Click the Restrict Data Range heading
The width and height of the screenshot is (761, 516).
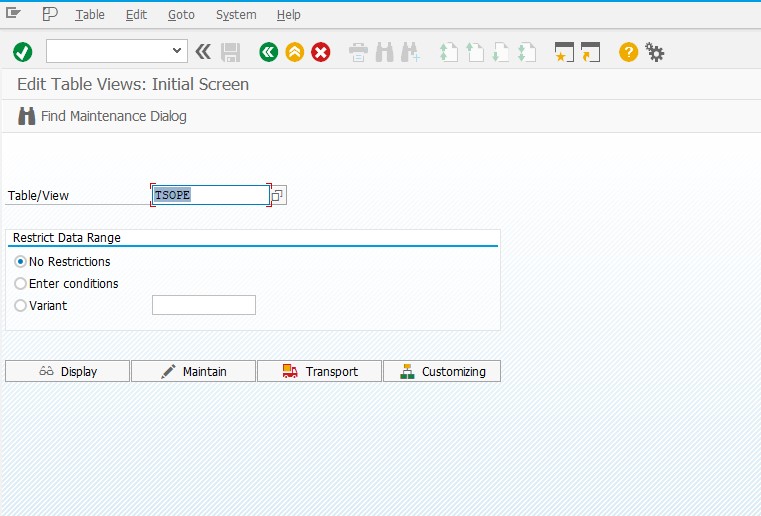click(x=66, y=238)
